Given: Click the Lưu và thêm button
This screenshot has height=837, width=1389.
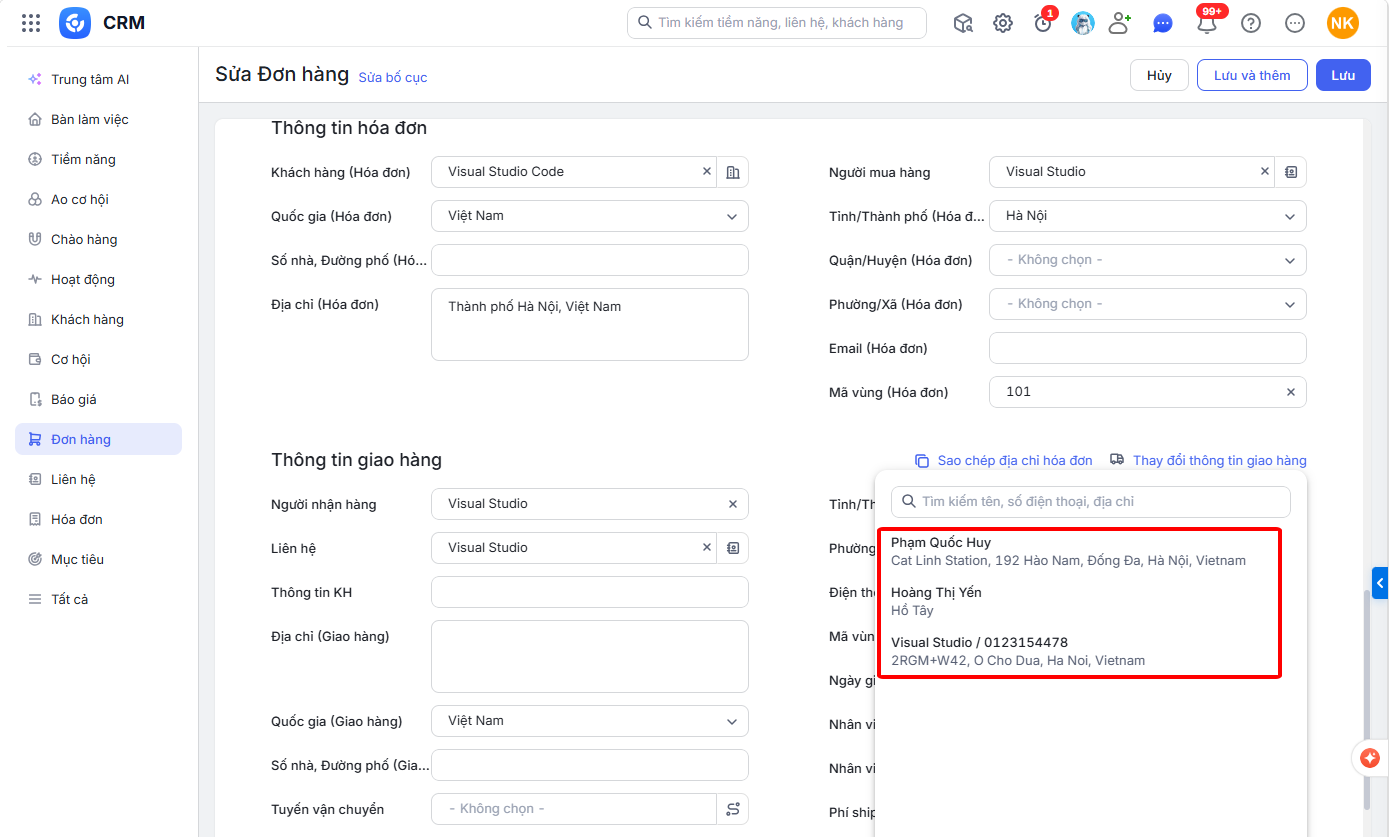Looking at the screenshot, I should (x=1252, y=75).
